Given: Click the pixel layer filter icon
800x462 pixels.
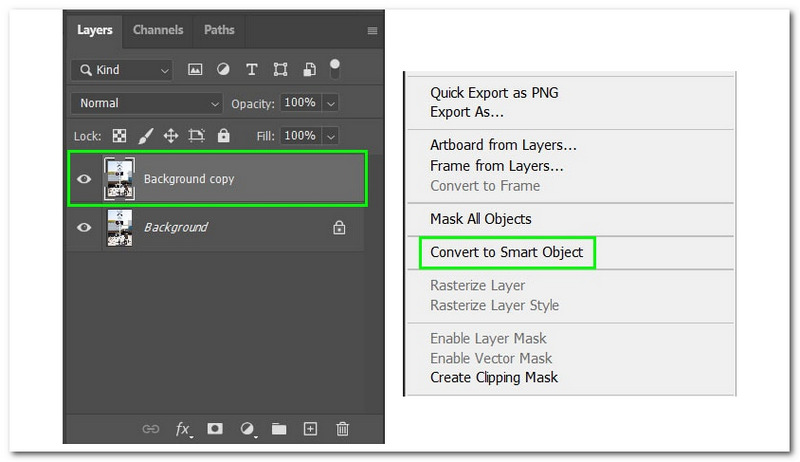Looking at the screenshot, I should tap(195, 70).
